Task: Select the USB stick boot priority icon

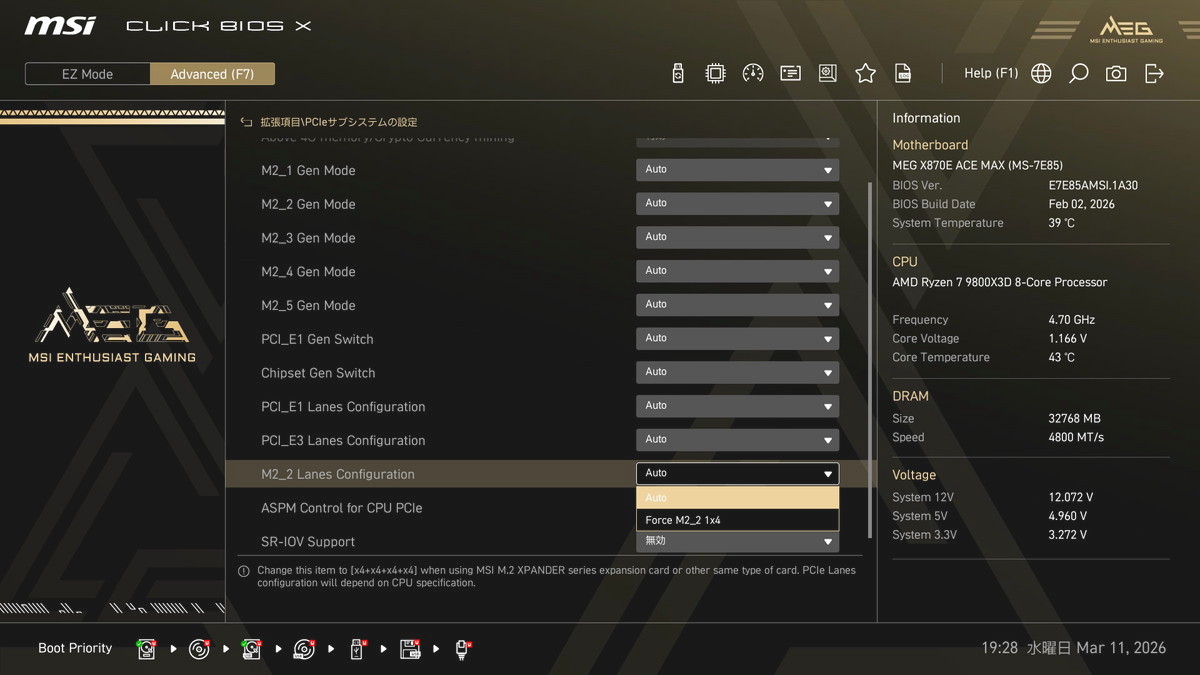Action: coord(357,649)
